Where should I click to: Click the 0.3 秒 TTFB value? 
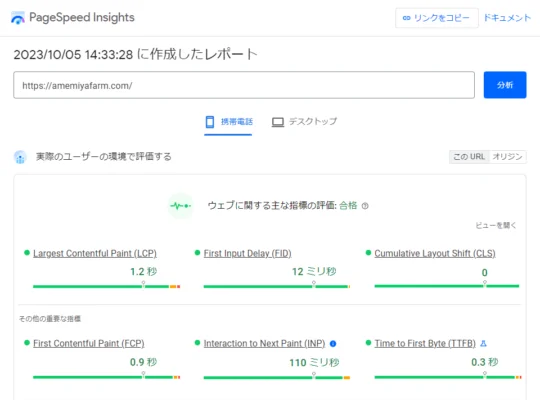(485, 362)
